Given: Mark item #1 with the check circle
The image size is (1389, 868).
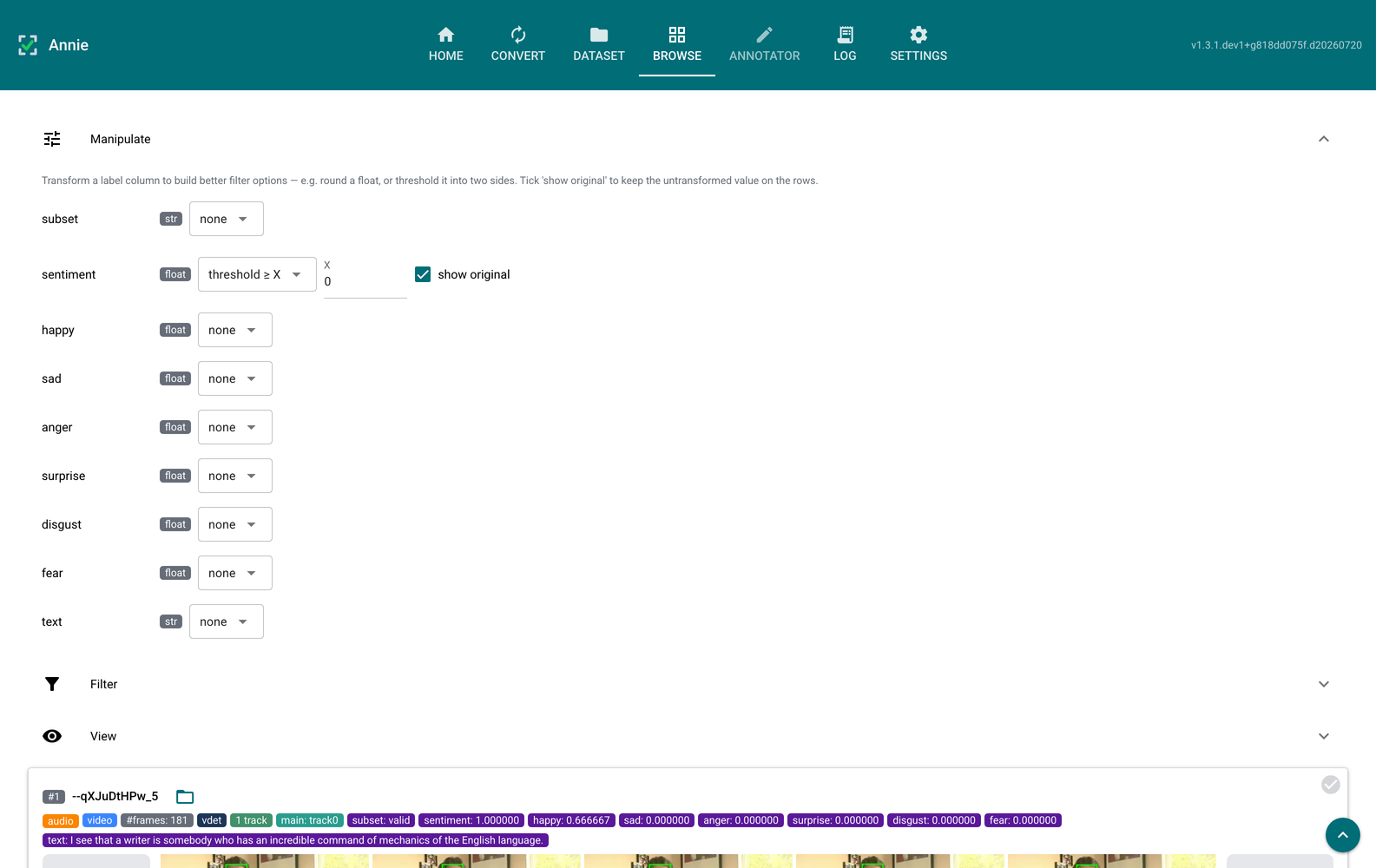Looking at the screenshot, I should 1331,785.
